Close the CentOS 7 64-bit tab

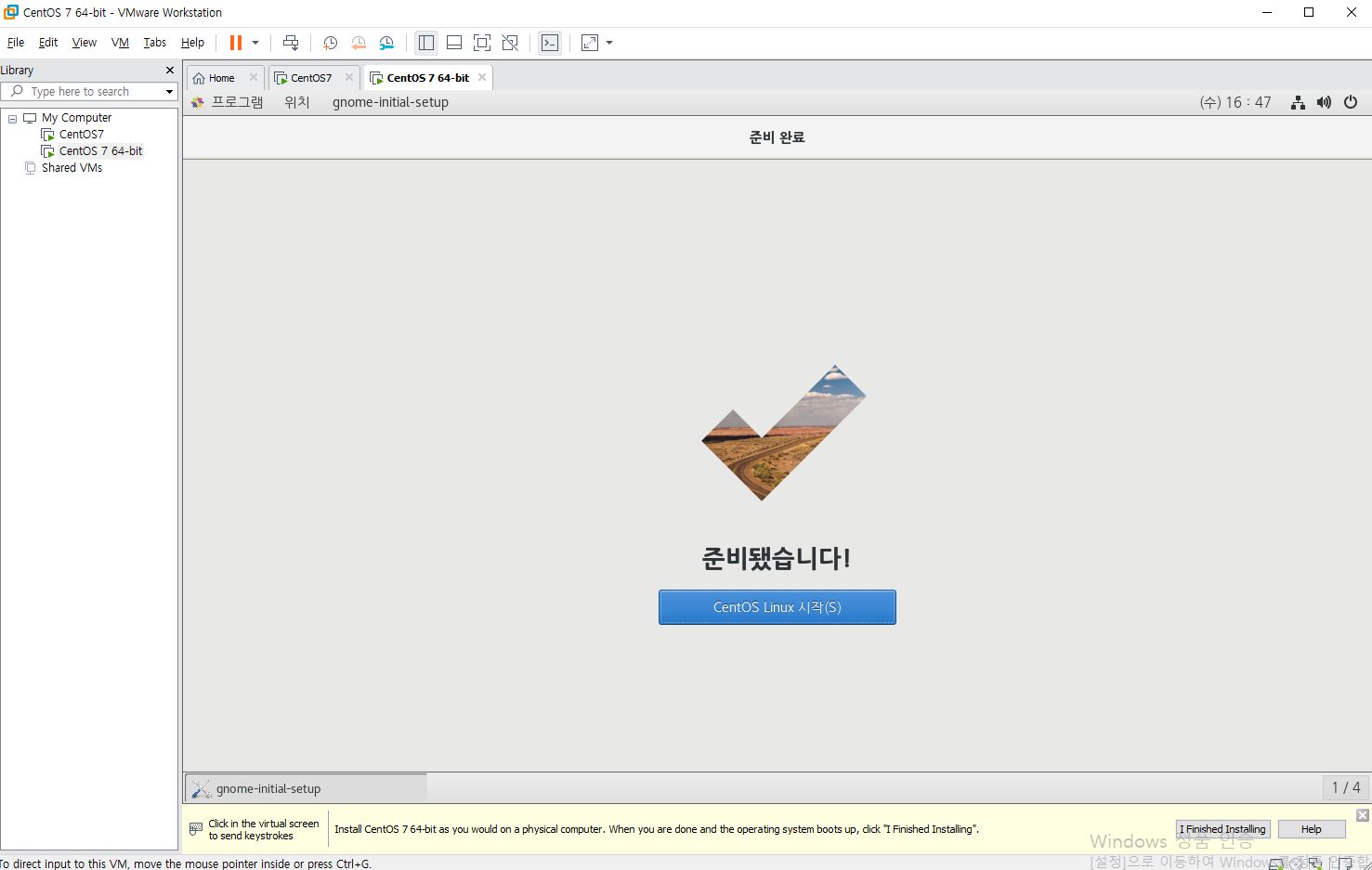[x=482, y=77]
